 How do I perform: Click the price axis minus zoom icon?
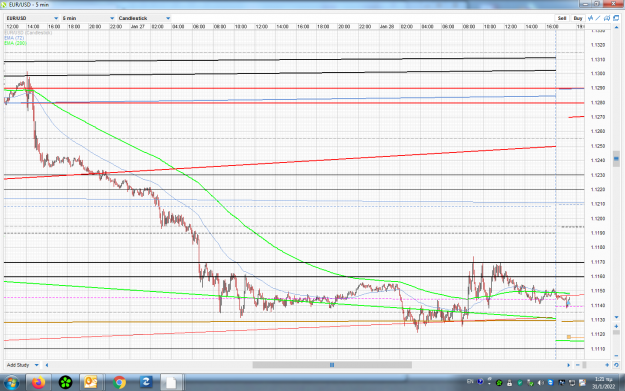pos(616,355)
